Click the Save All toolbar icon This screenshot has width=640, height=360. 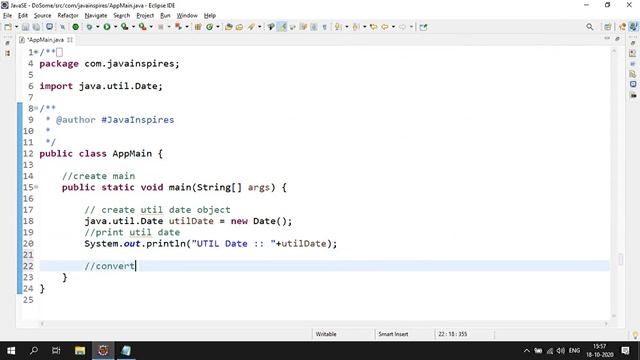[x=36, y=27]
